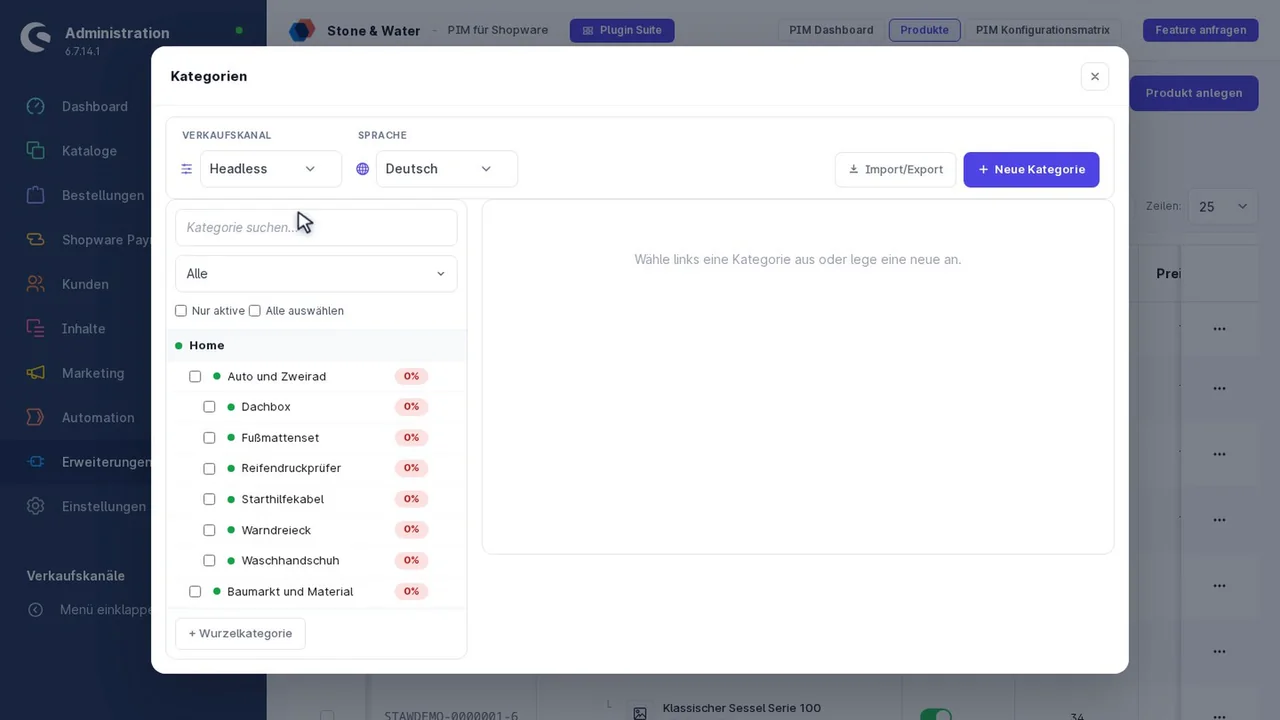Click the globe icon beside Sprache dropdown
The width and height of the screenshot is (1280, 720).
[363, 169]
